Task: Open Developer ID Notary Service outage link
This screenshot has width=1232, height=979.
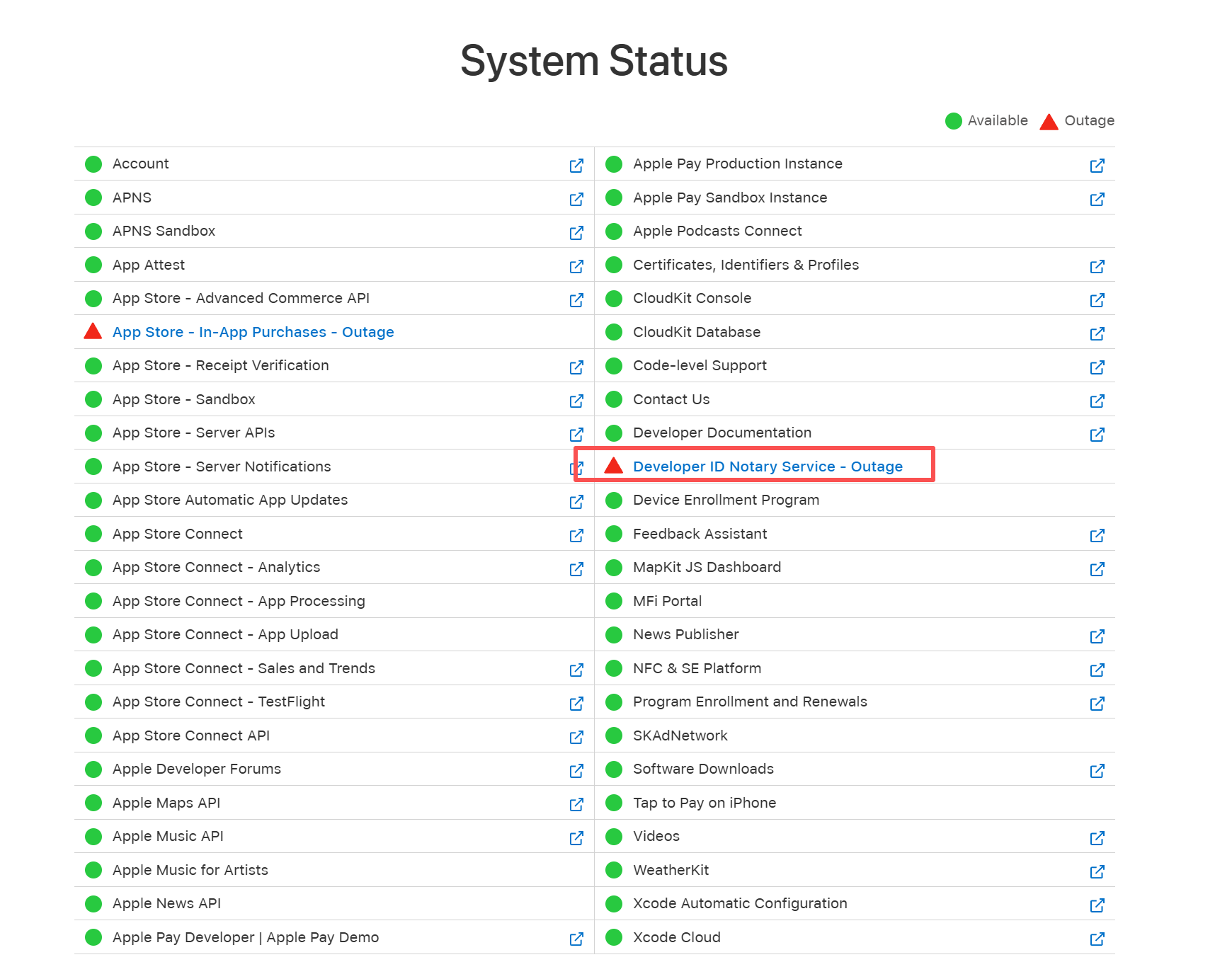Action: coord(768,466)
